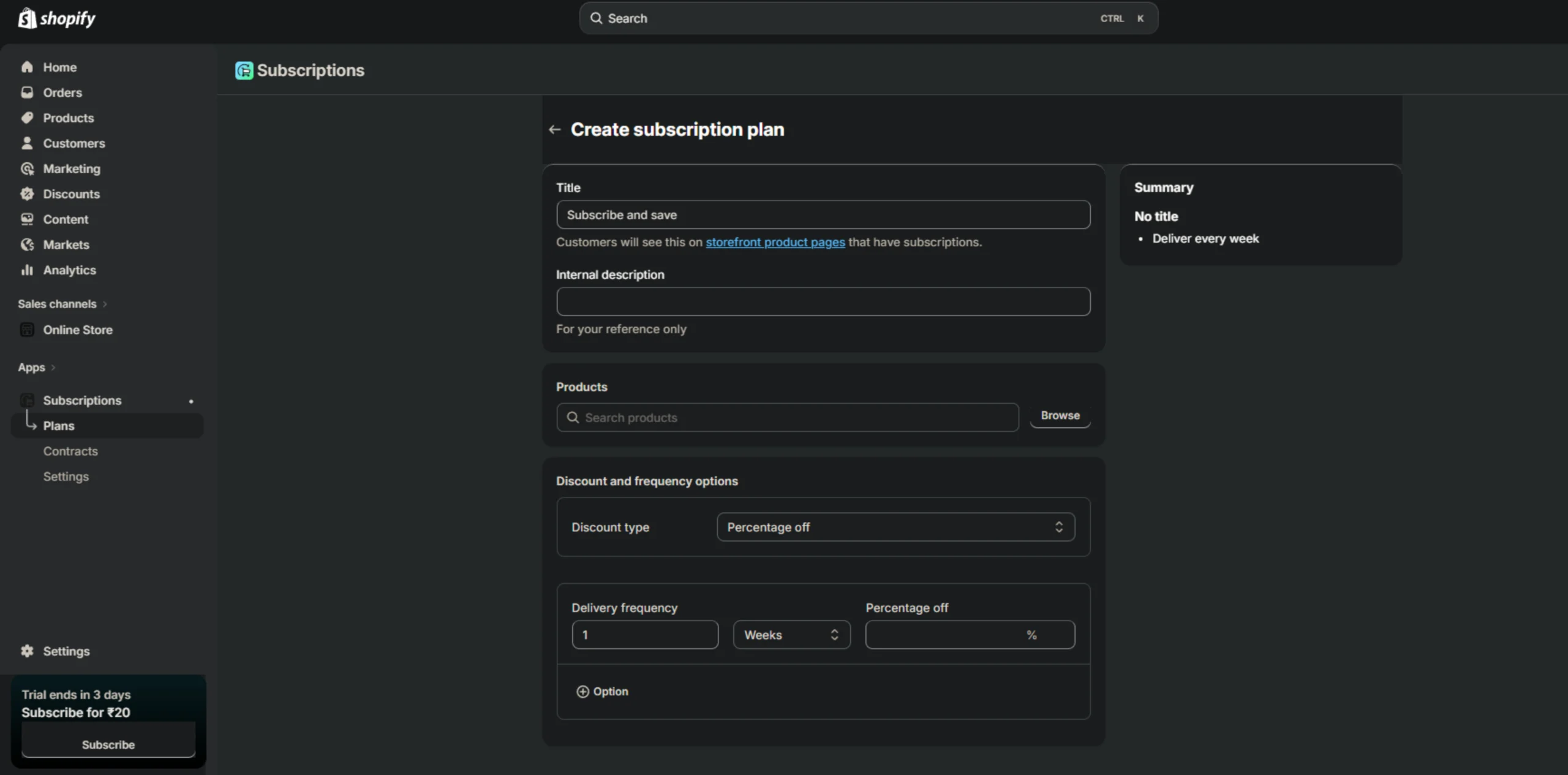1568x775 pixels.
Task: Click the Marketing megaphone icon
Action: tap(28, 168)
